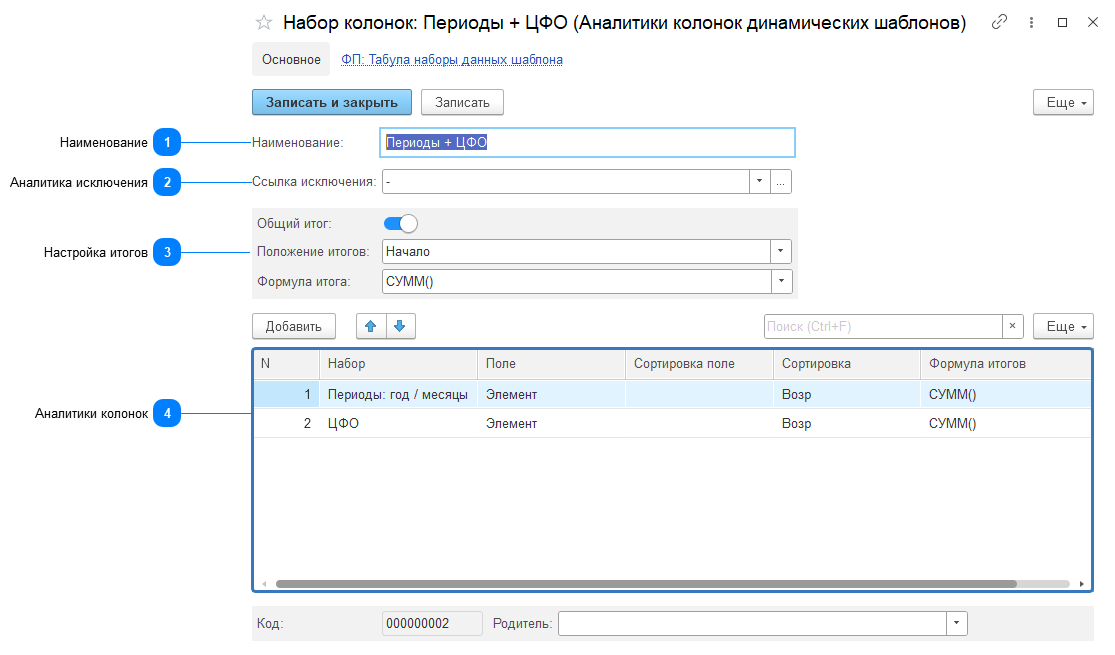Open the table's Еще menu
Image resolution: width=1115 pixels, height=655 pixels.
click(x=1063, y=326)
